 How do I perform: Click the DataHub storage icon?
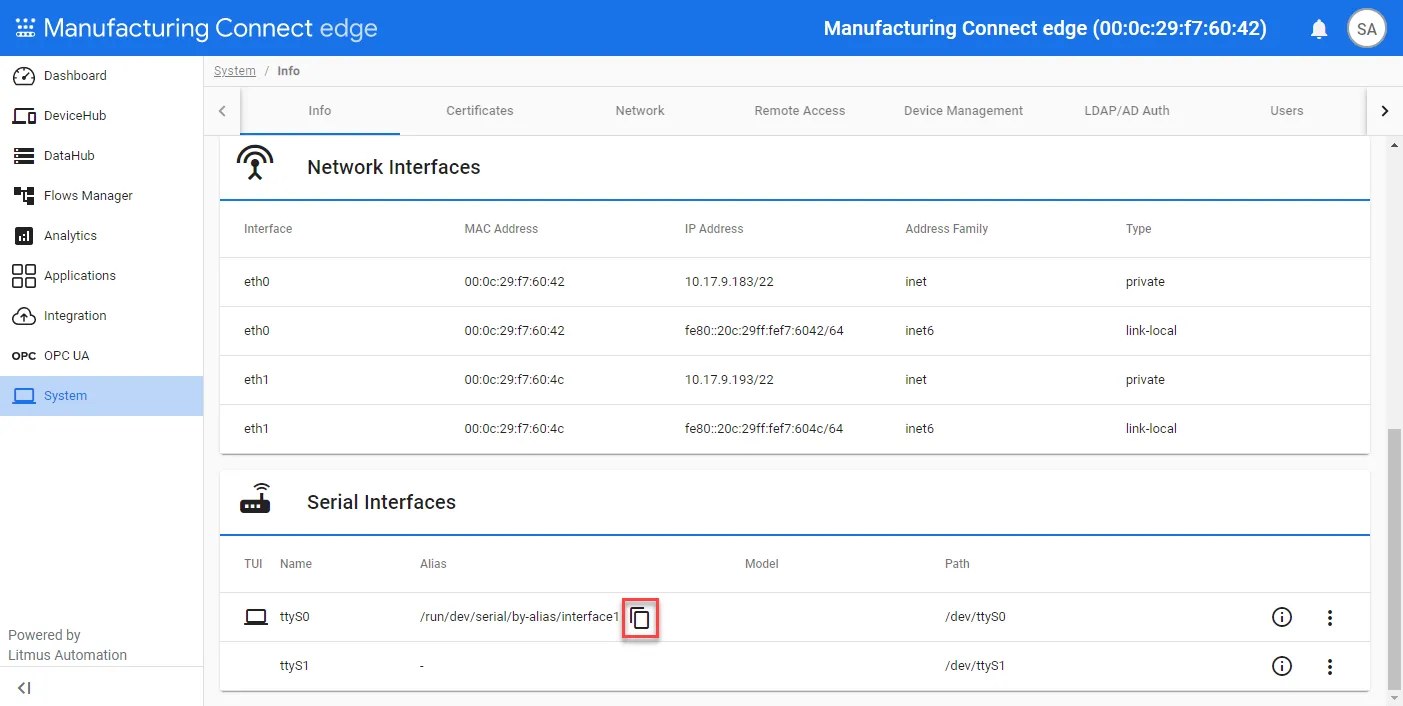click(24, 156)
